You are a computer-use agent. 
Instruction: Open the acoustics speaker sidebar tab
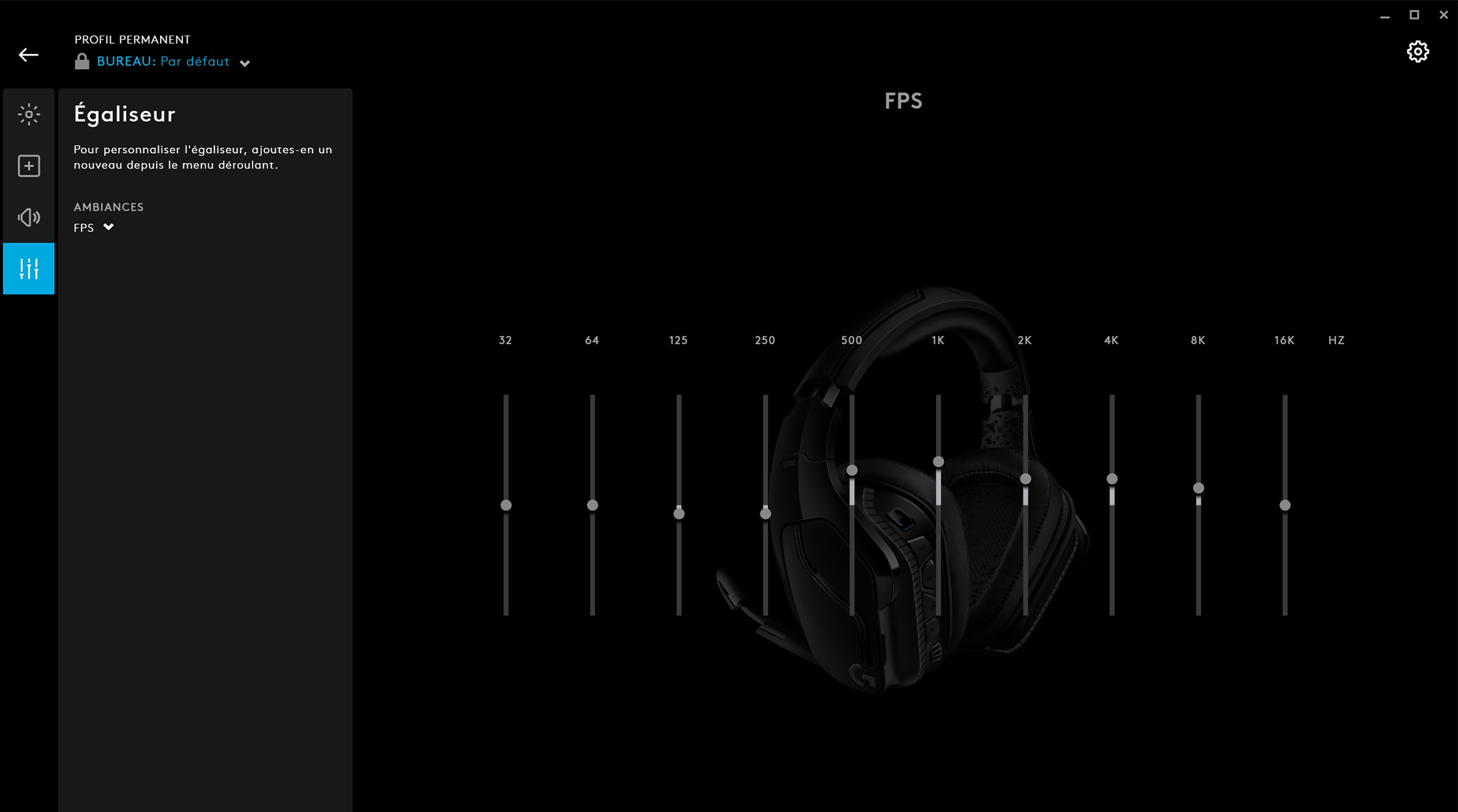(28, 217)
